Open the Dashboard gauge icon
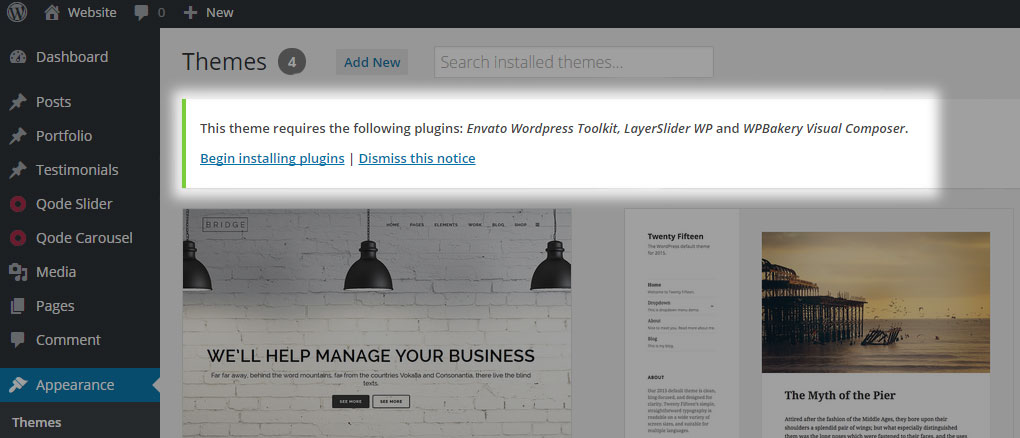Screen dimensions: 1020x438 pos(18,57)
